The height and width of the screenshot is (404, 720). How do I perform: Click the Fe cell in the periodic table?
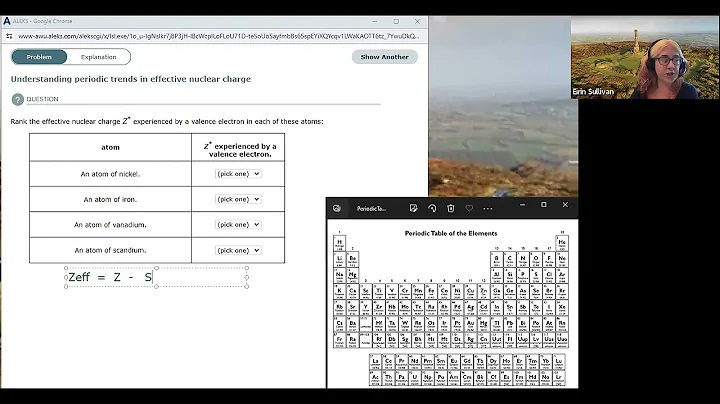point(431,292)
